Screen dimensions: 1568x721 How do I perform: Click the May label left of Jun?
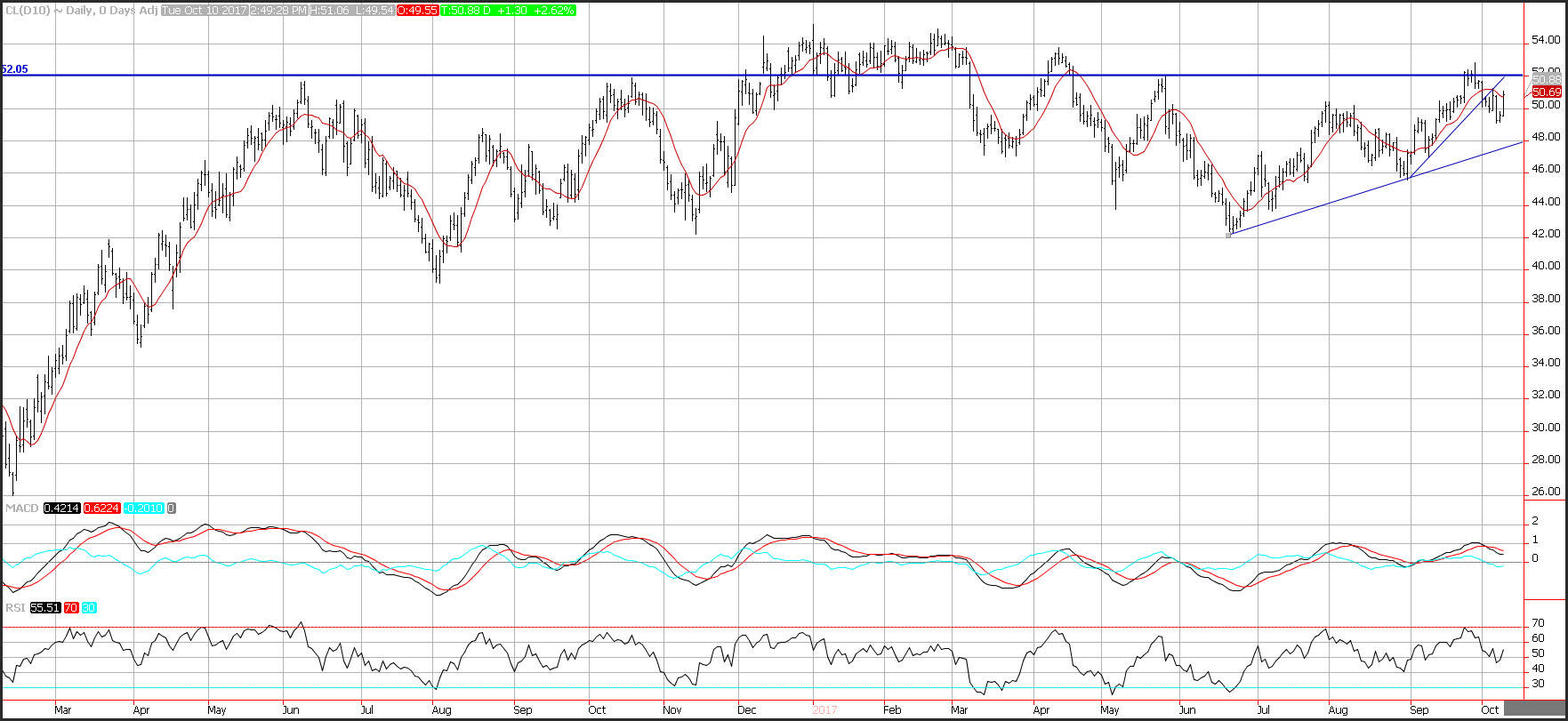(217, 710)
